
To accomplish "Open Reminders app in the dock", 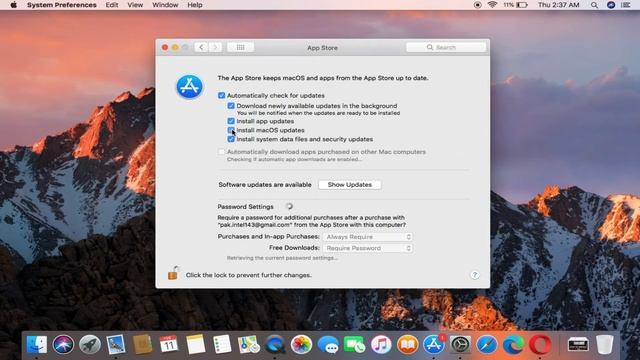I will pyautogui.click(x=222, y=344).
